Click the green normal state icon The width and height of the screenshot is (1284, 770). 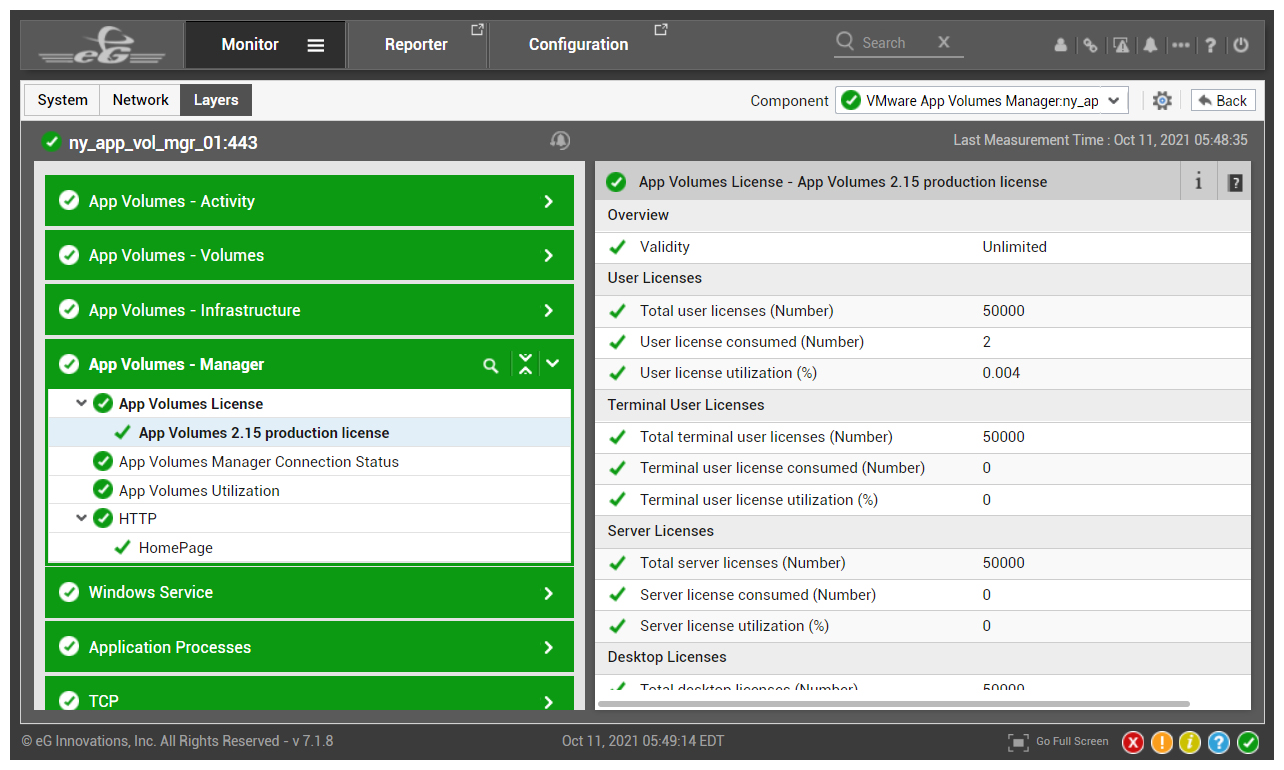[x=1248, y=742]
